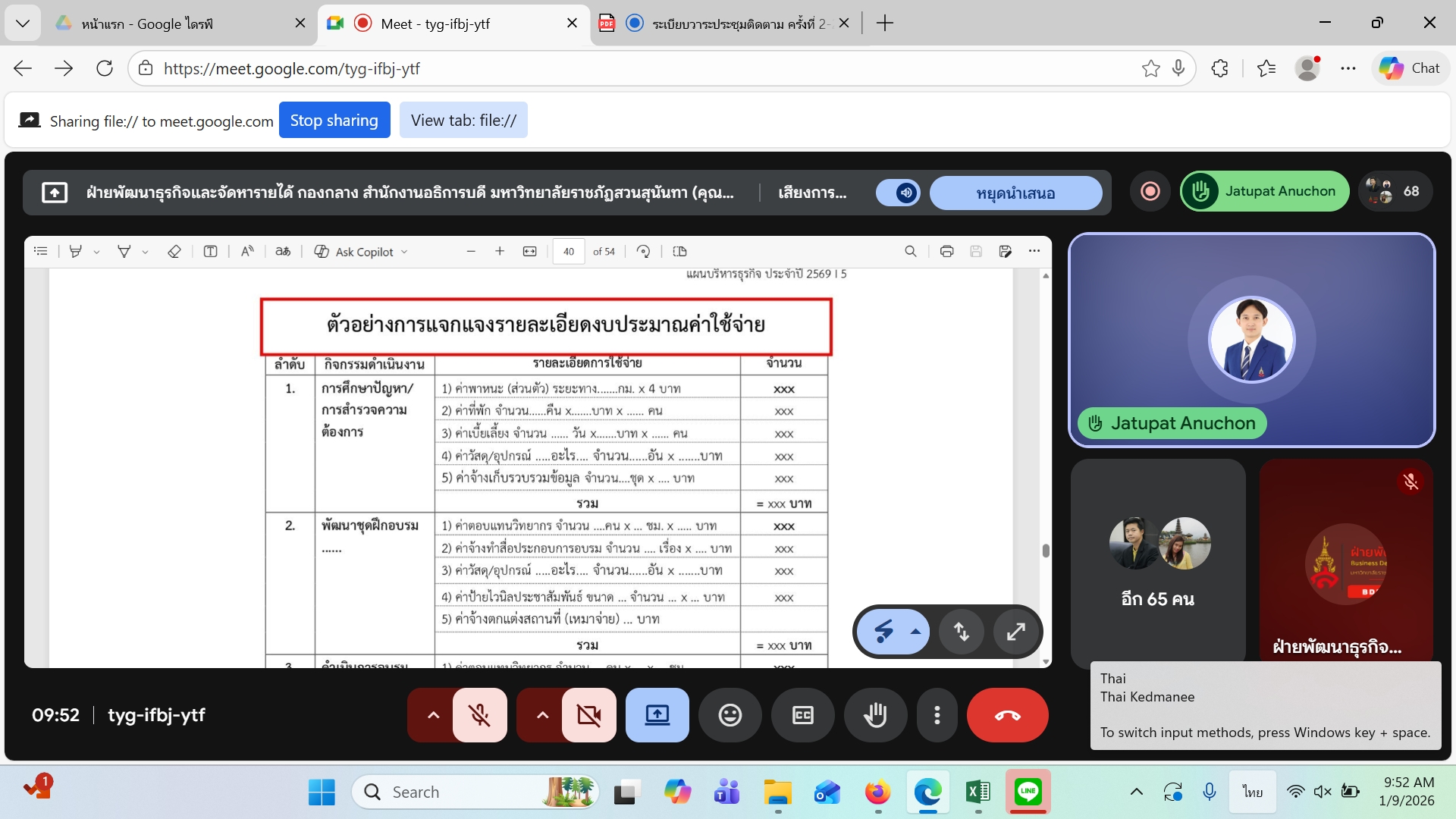The width and height of the screenshot is (1456, 819).
Task: Click the PDF search magnifier icon
Action: click(910, 252)
